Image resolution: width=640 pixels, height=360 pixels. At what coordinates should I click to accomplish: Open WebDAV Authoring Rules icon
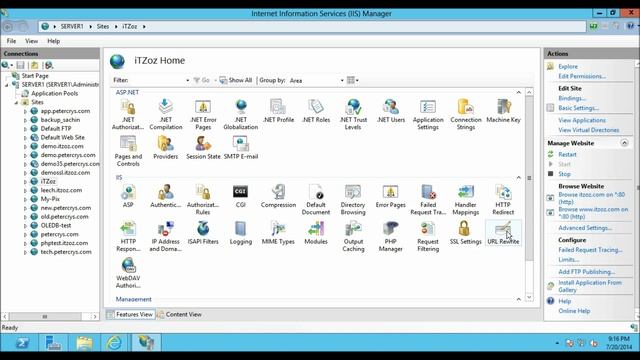click(x=128, y=273)
